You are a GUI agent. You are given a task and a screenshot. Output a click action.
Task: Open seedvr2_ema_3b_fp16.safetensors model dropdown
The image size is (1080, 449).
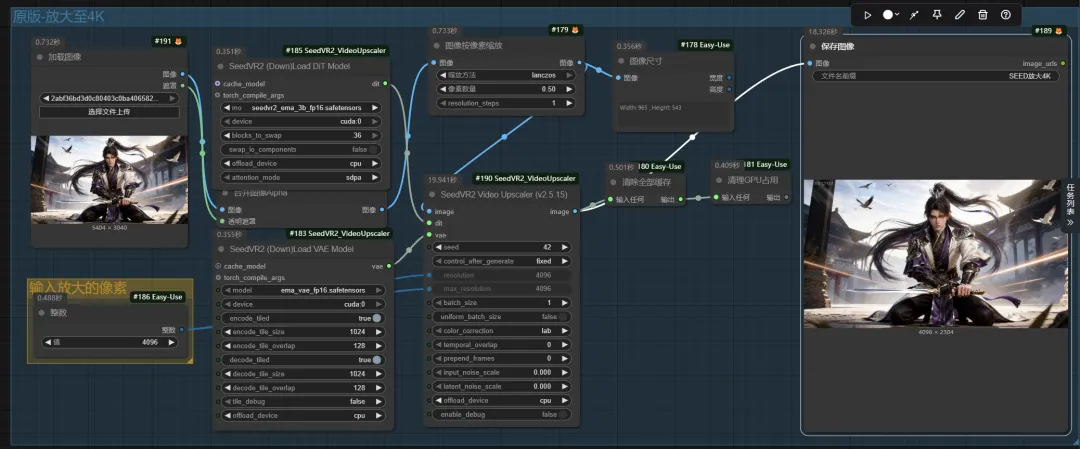(x=301, y=108)
